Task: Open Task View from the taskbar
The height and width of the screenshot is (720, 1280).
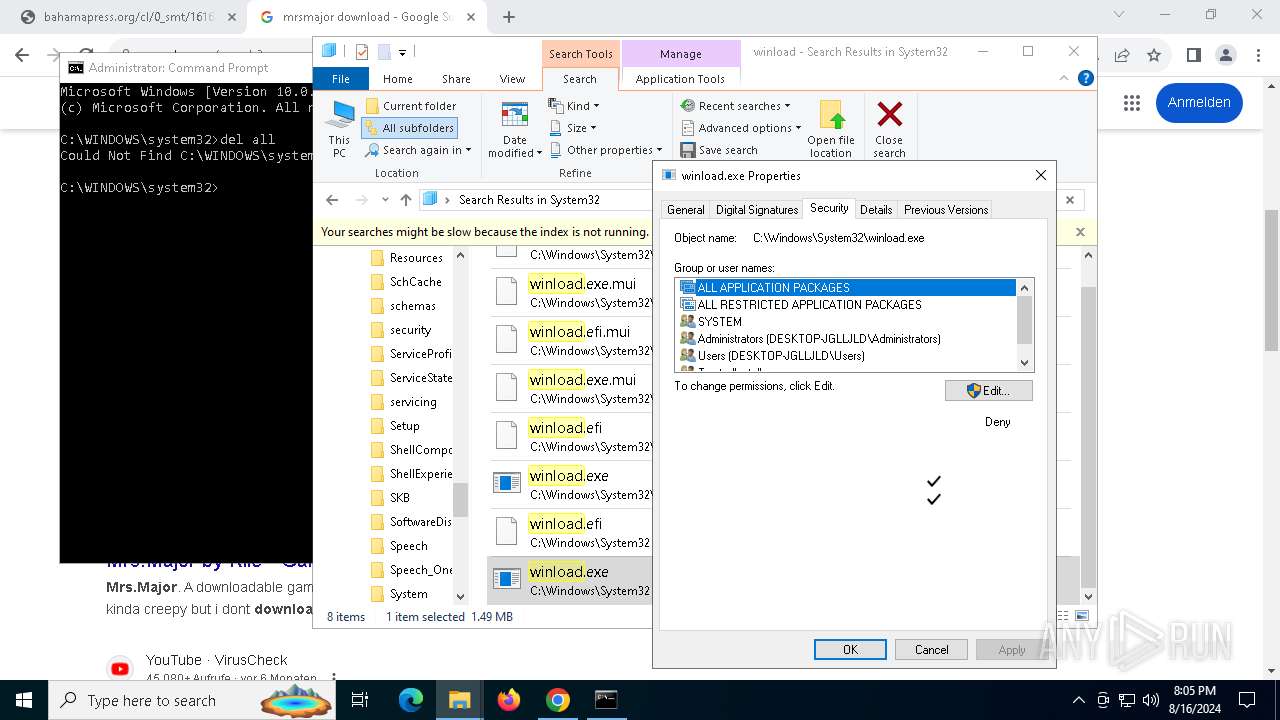Action: pyautogui.click(x=360, y=700)
